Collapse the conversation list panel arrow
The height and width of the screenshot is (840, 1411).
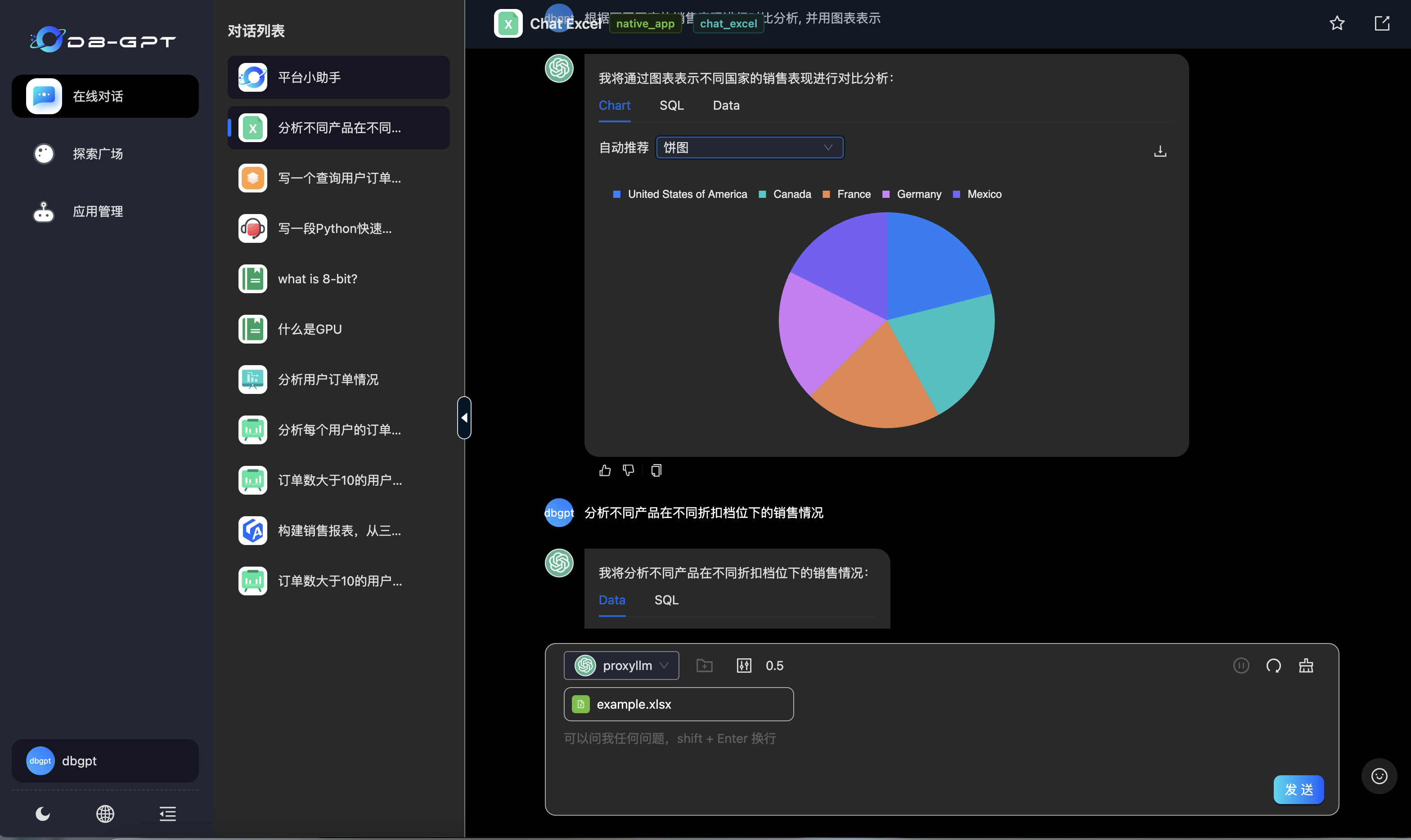point(464,418)
